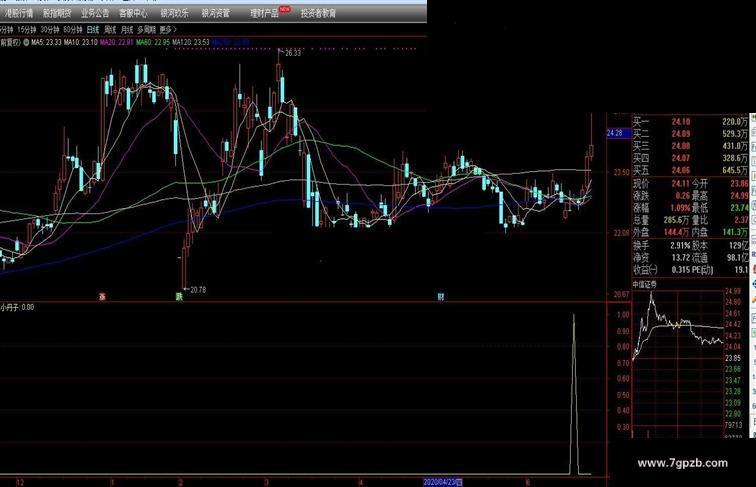The image size is (756, 487).
Task: Click the 收益(一) value 0.315
Action: point(681,270)
